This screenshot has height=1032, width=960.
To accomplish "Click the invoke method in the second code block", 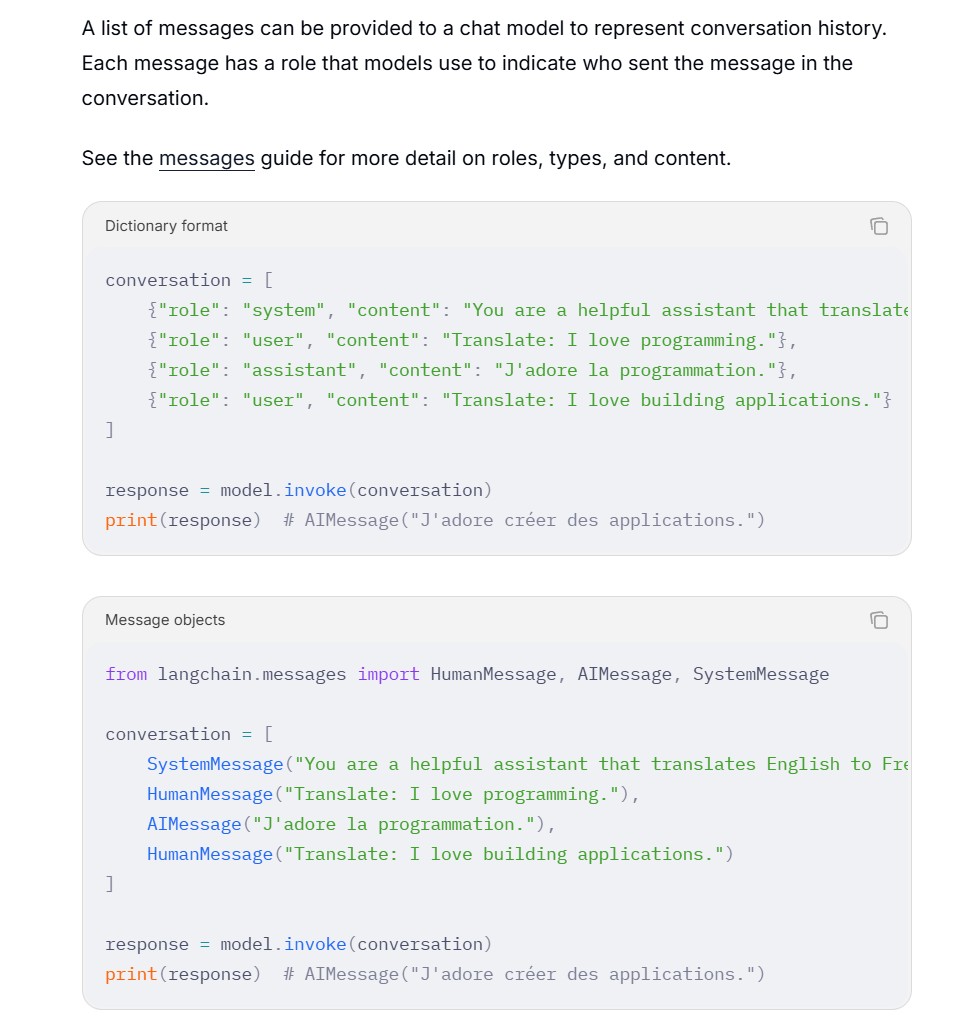I will [x=315, y=944].
